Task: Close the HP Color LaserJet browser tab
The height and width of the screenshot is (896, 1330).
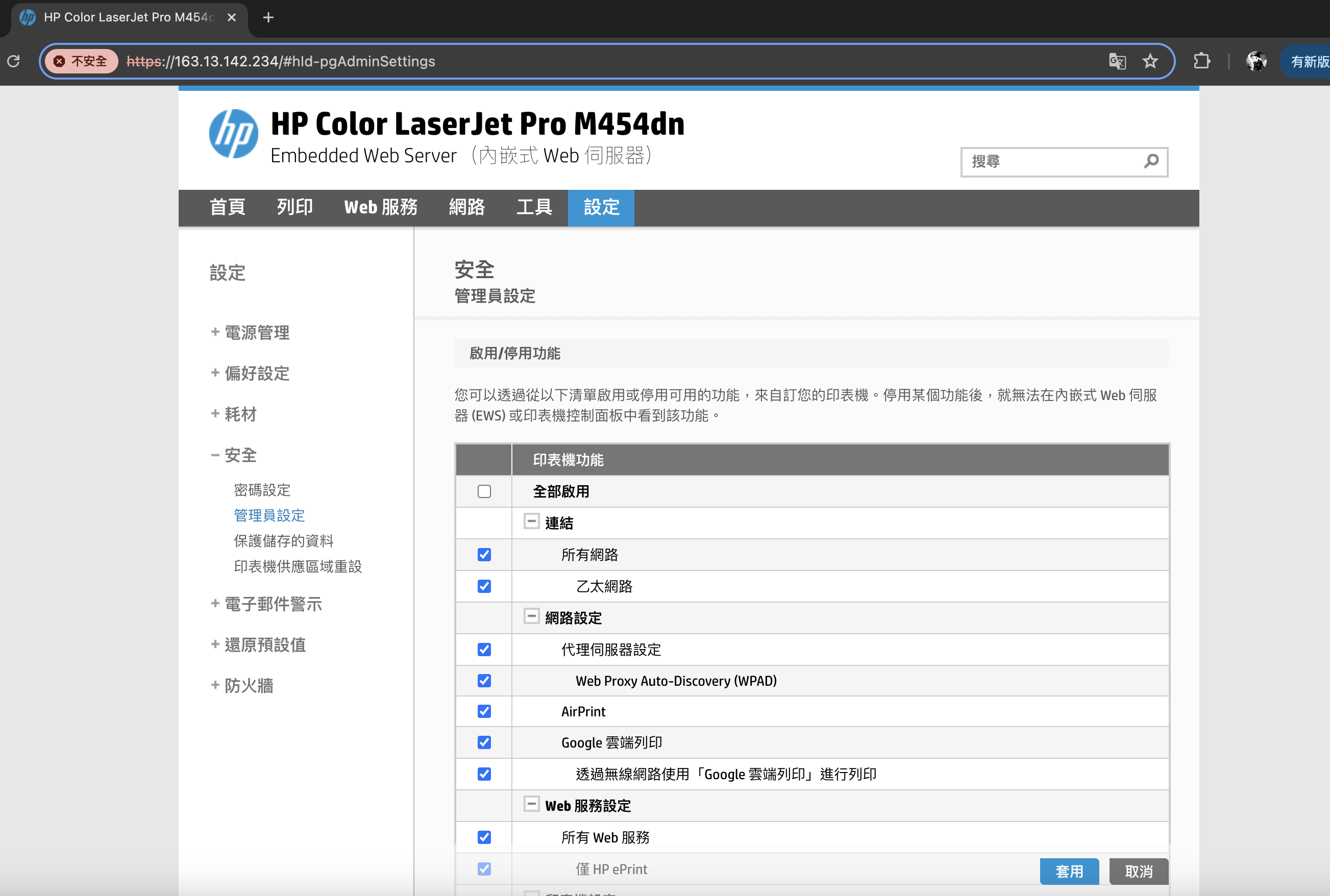Action: point(232,18)
